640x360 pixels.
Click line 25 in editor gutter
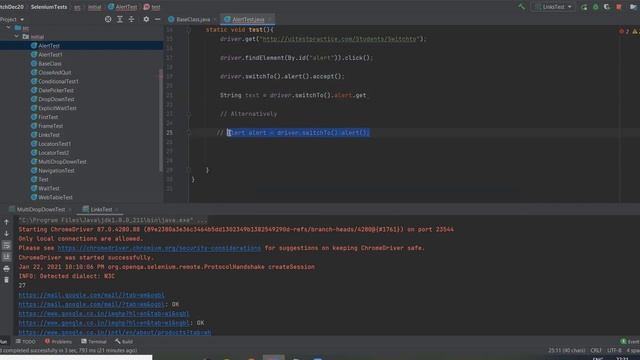point(169,133)
